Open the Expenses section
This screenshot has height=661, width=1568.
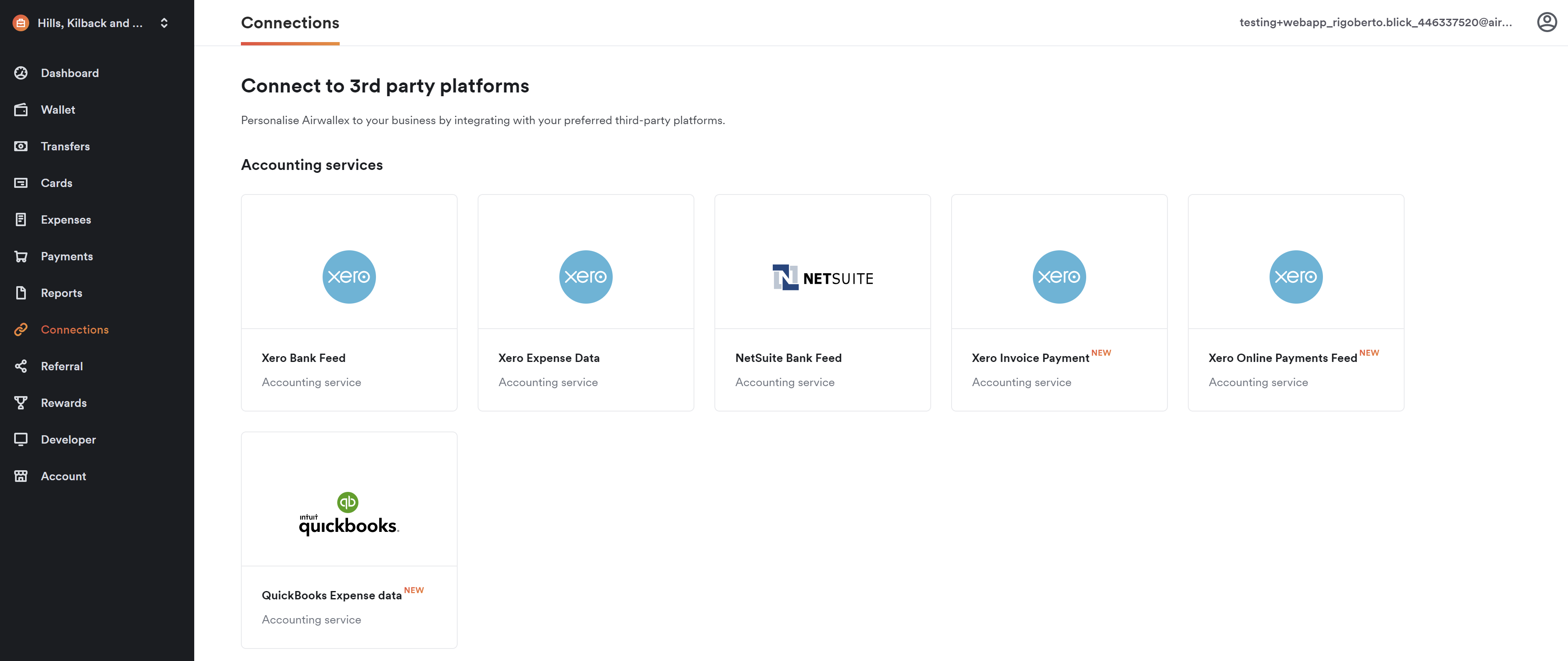[66, 220]
